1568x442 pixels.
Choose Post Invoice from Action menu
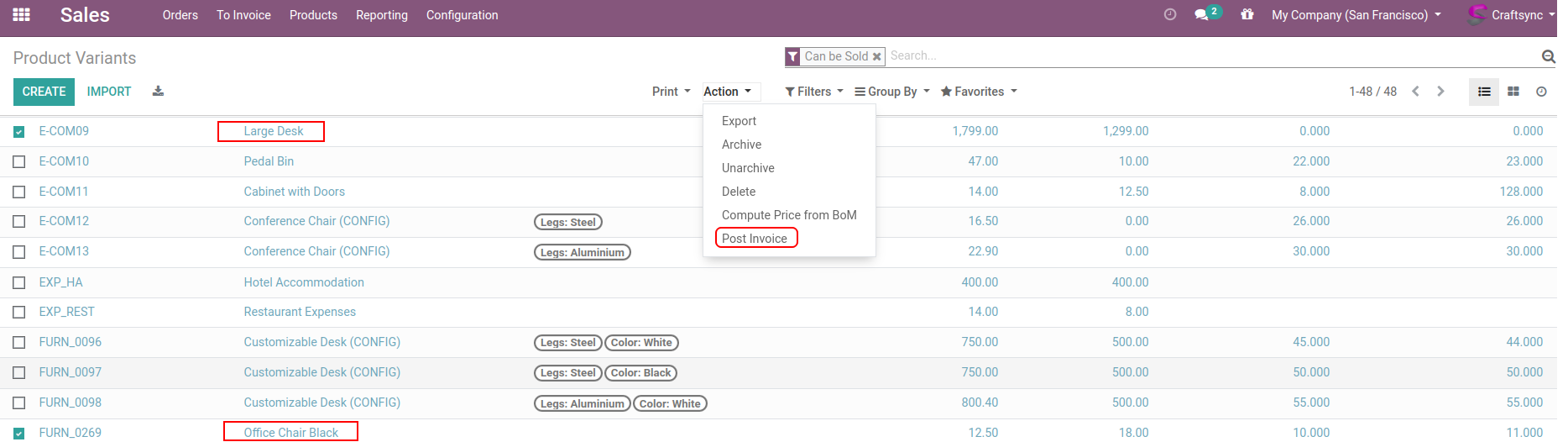pos(755,239)
